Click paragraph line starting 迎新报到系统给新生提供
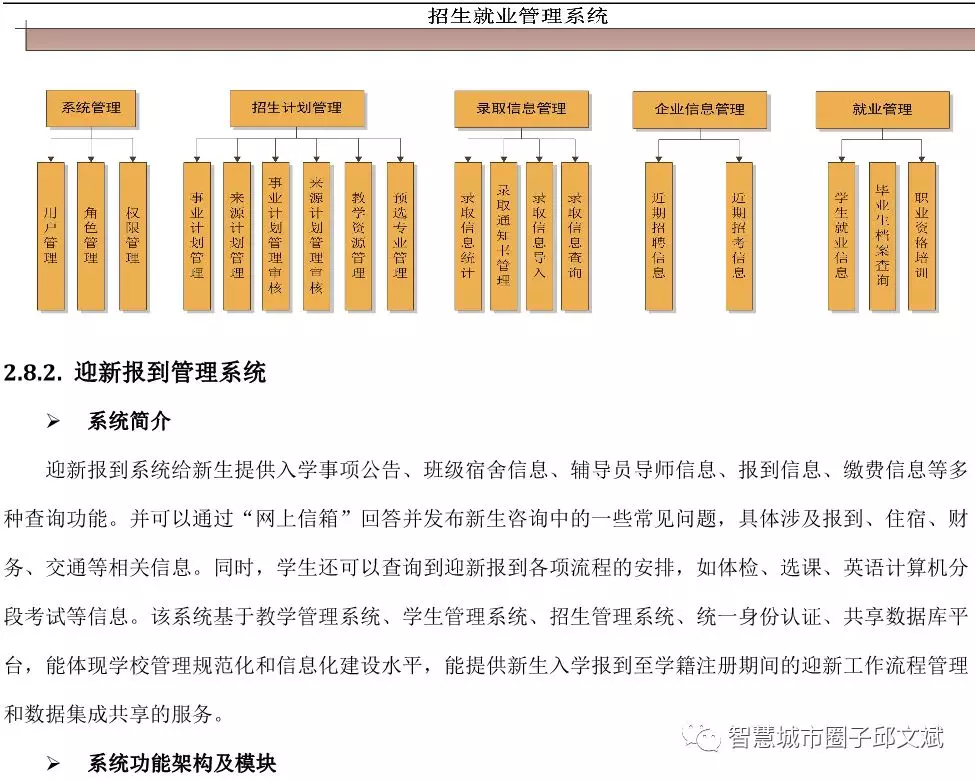This screenshot has height=780, width=975. pyautogui.click(x=507, y=470)
